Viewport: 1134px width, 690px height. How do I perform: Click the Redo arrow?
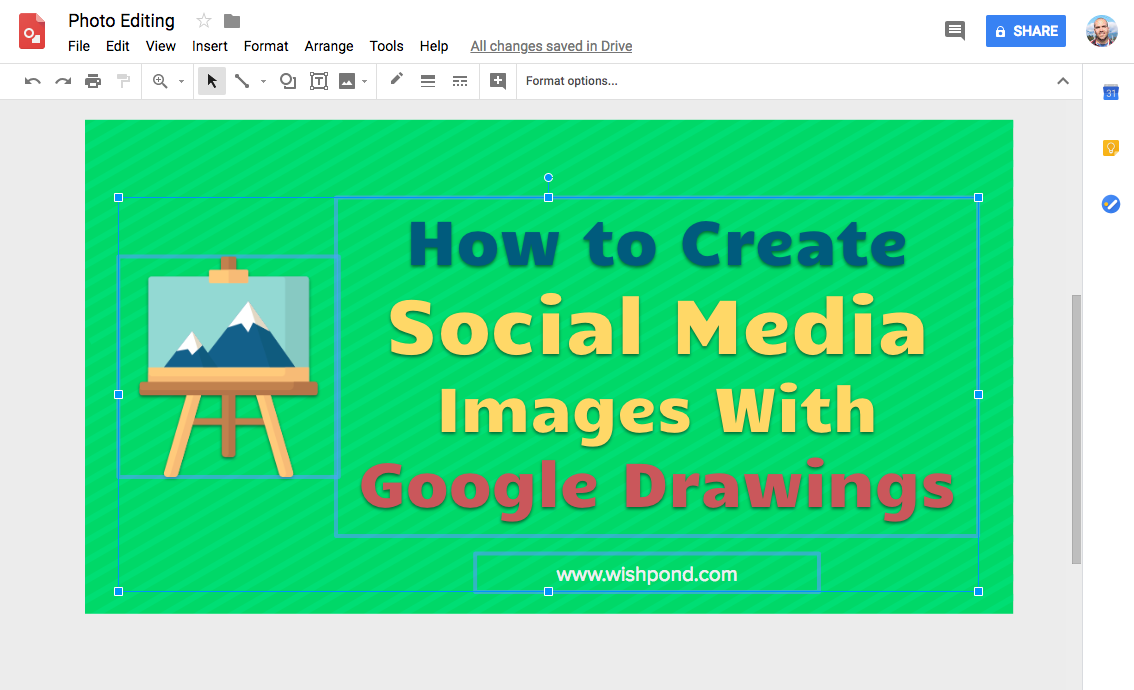coord(63,81)
